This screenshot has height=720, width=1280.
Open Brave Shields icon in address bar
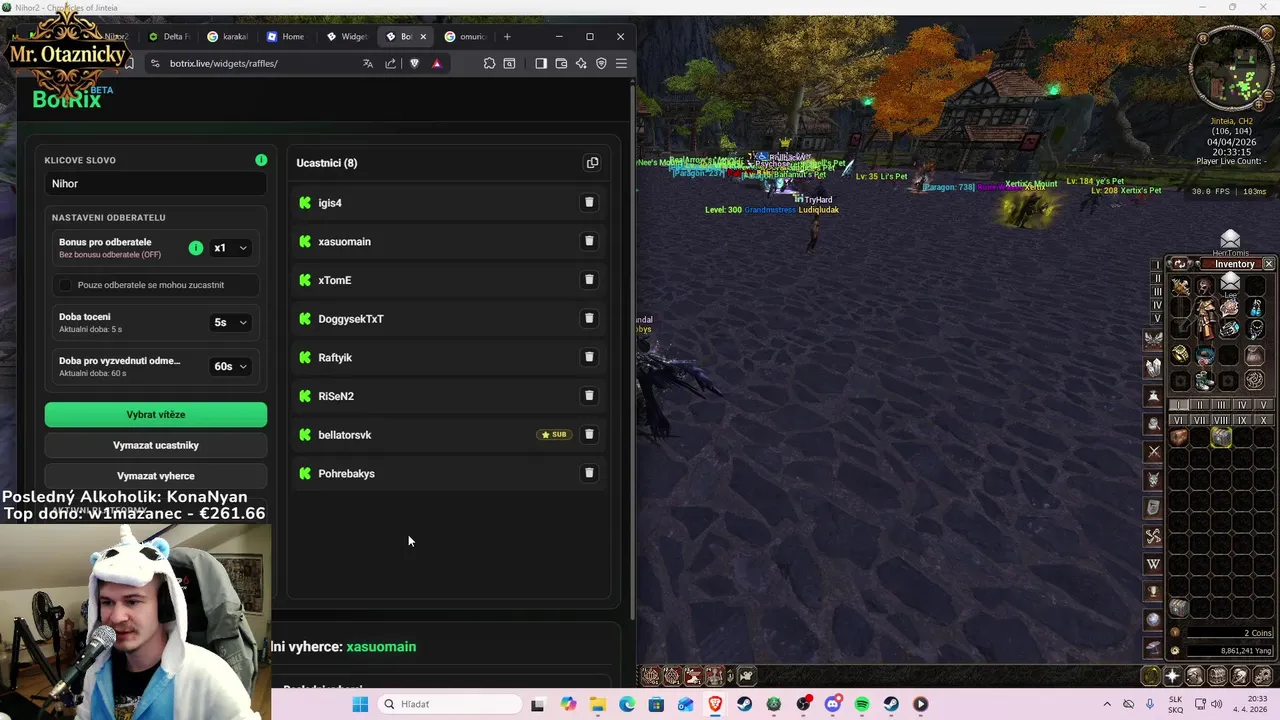point(414,63)
